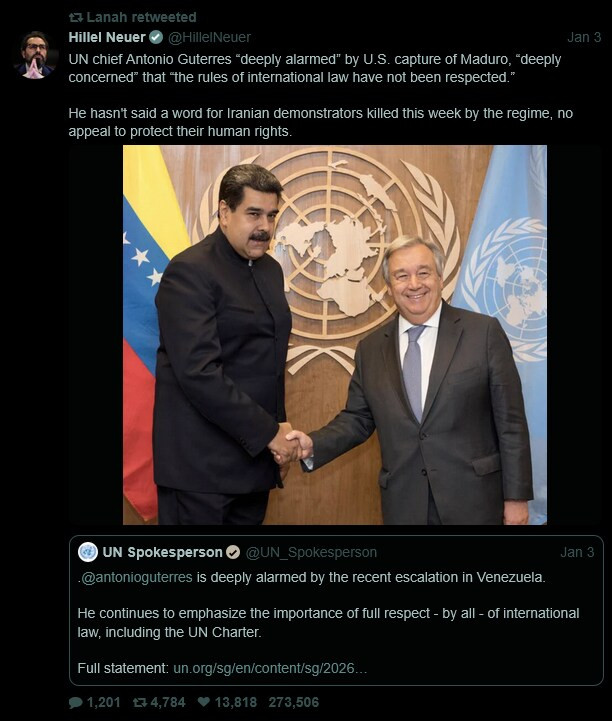Viewport: 612px width, 721px height.
Task: Open the @HillelNeuer handle link
Action: 209,37
